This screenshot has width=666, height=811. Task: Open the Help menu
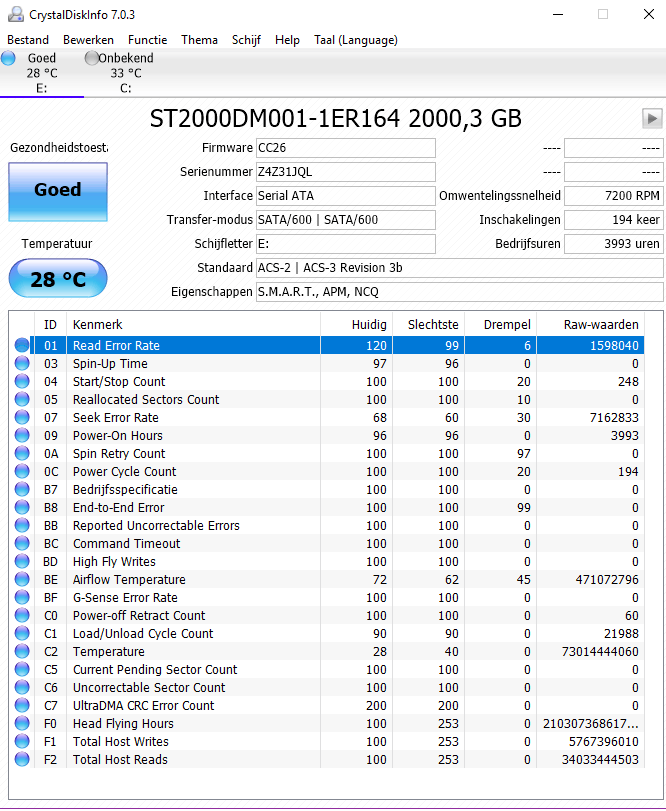tap(287, 40)
